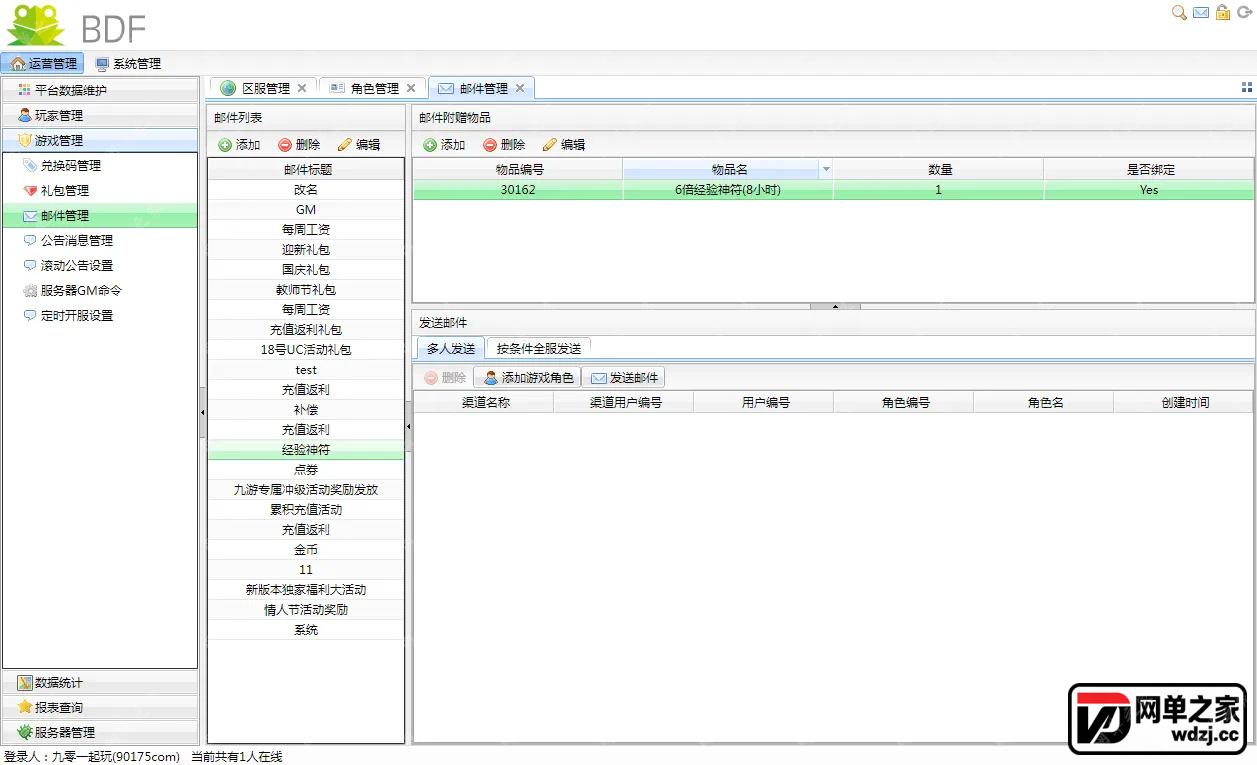
Task: Click 编辑 in the 邮件附赠物品 toolbar
Action: click(x=564, y=145)
